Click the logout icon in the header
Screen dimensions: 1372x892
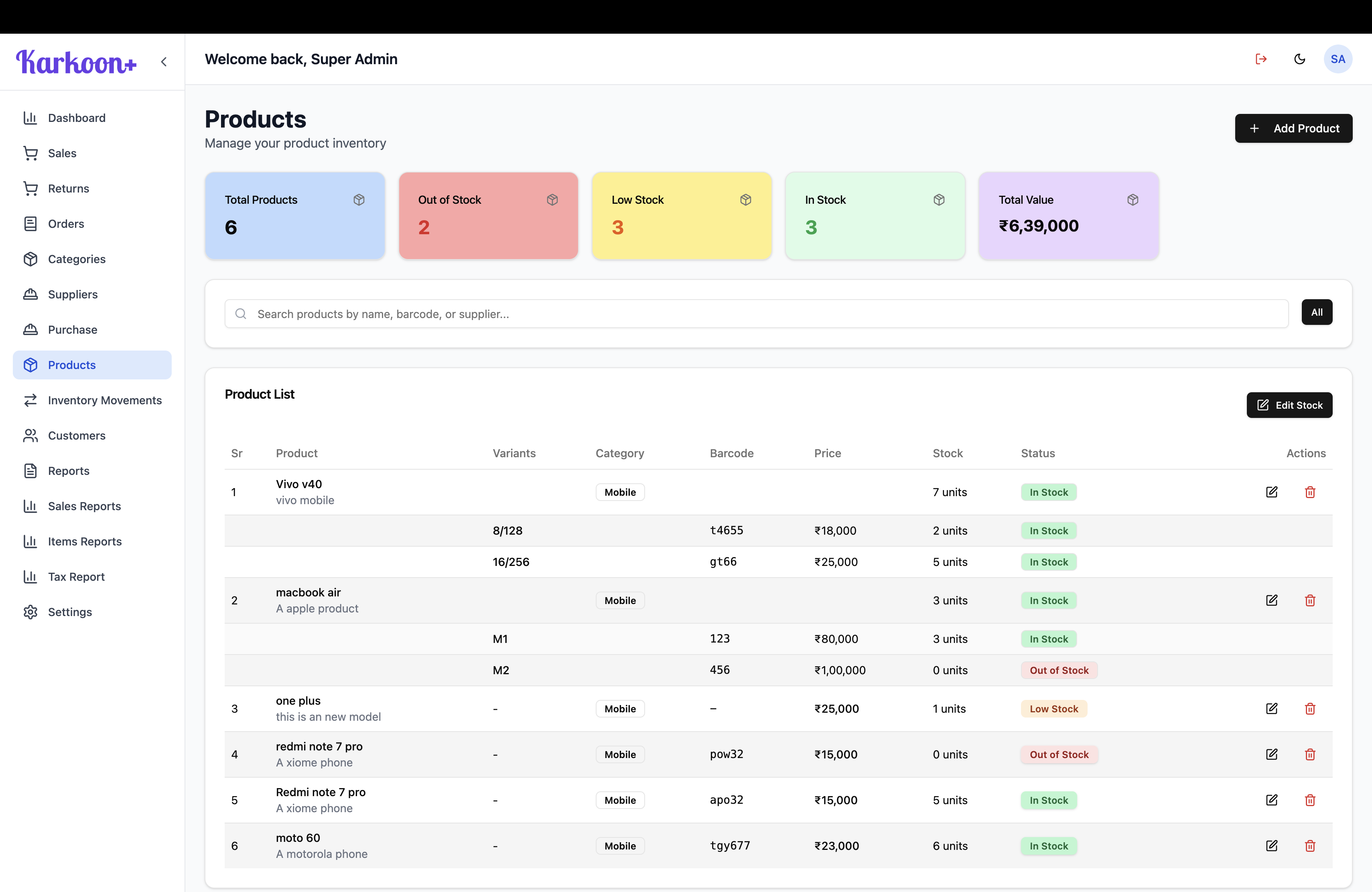click(1261, 59)
